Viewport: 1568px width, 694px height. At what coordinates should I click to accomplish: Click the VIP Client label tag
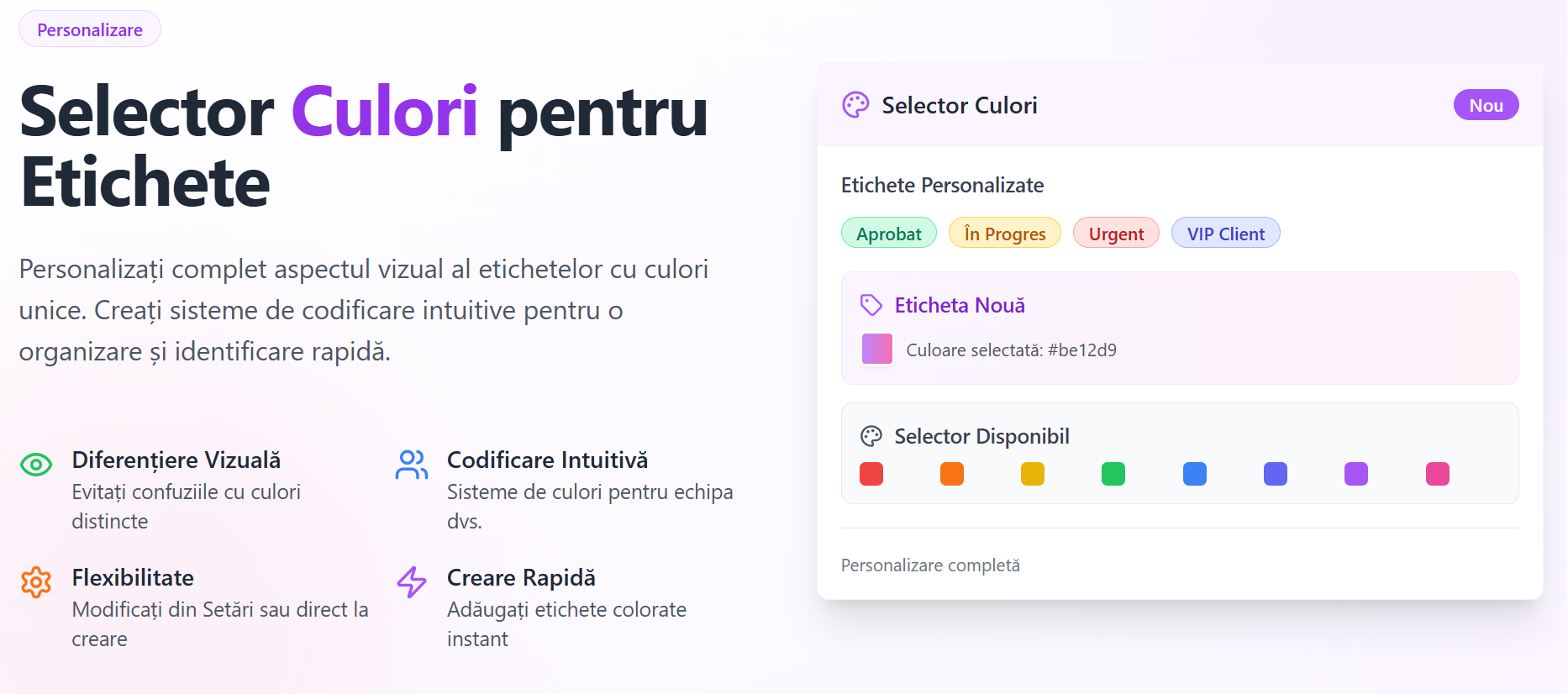[1226, 234]
